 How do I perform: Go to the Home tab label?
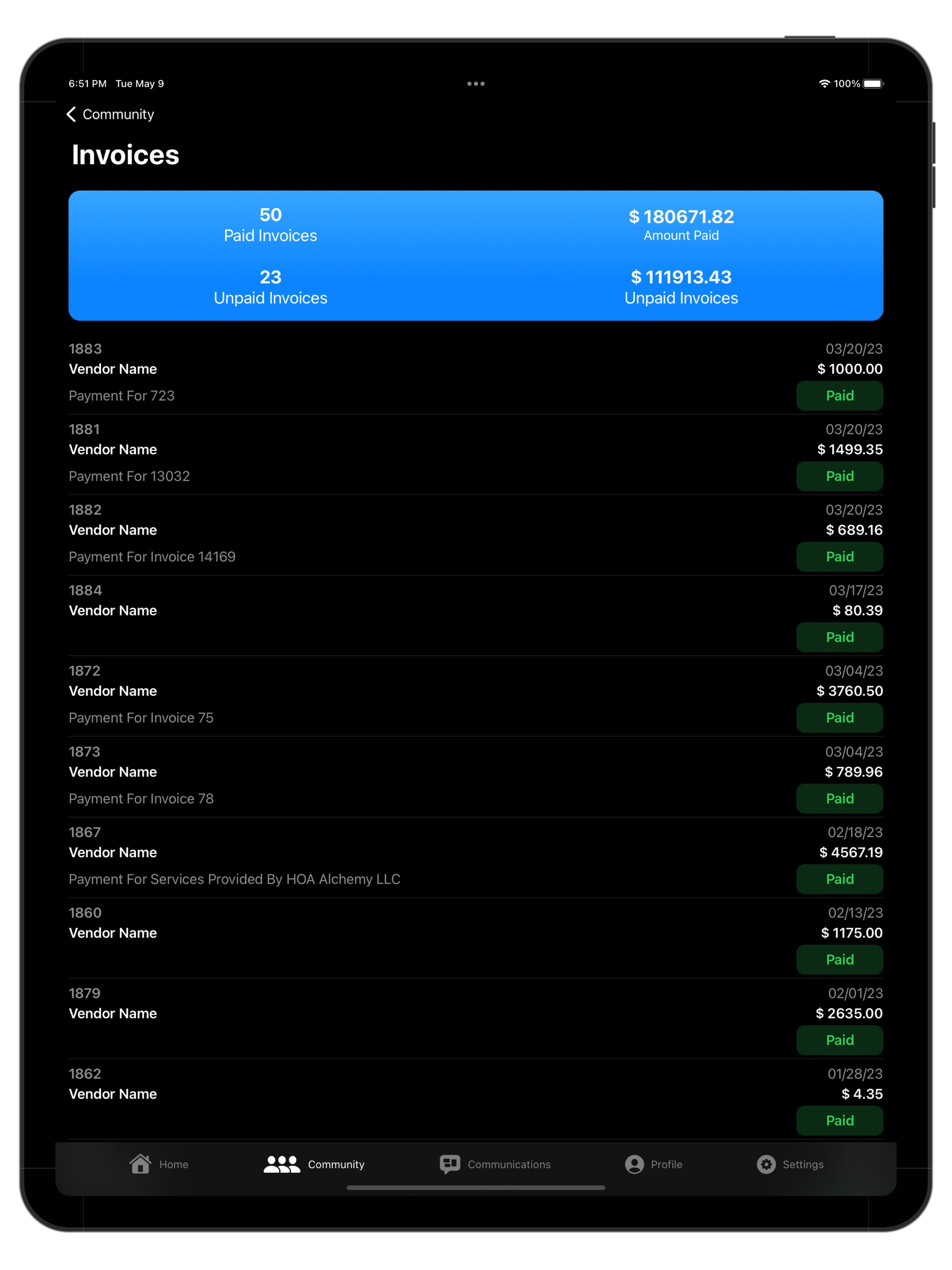pyautogui.click(x=173, y=1164)
